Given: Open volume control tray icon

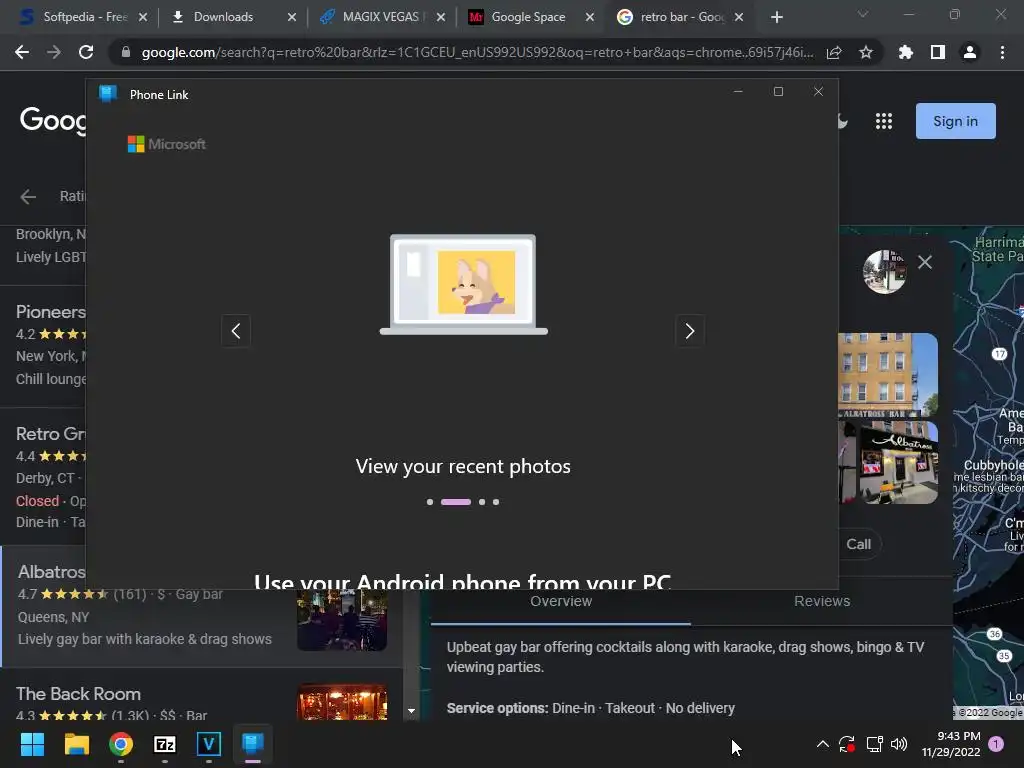Looking at the screenshot, I should point(899,744).
